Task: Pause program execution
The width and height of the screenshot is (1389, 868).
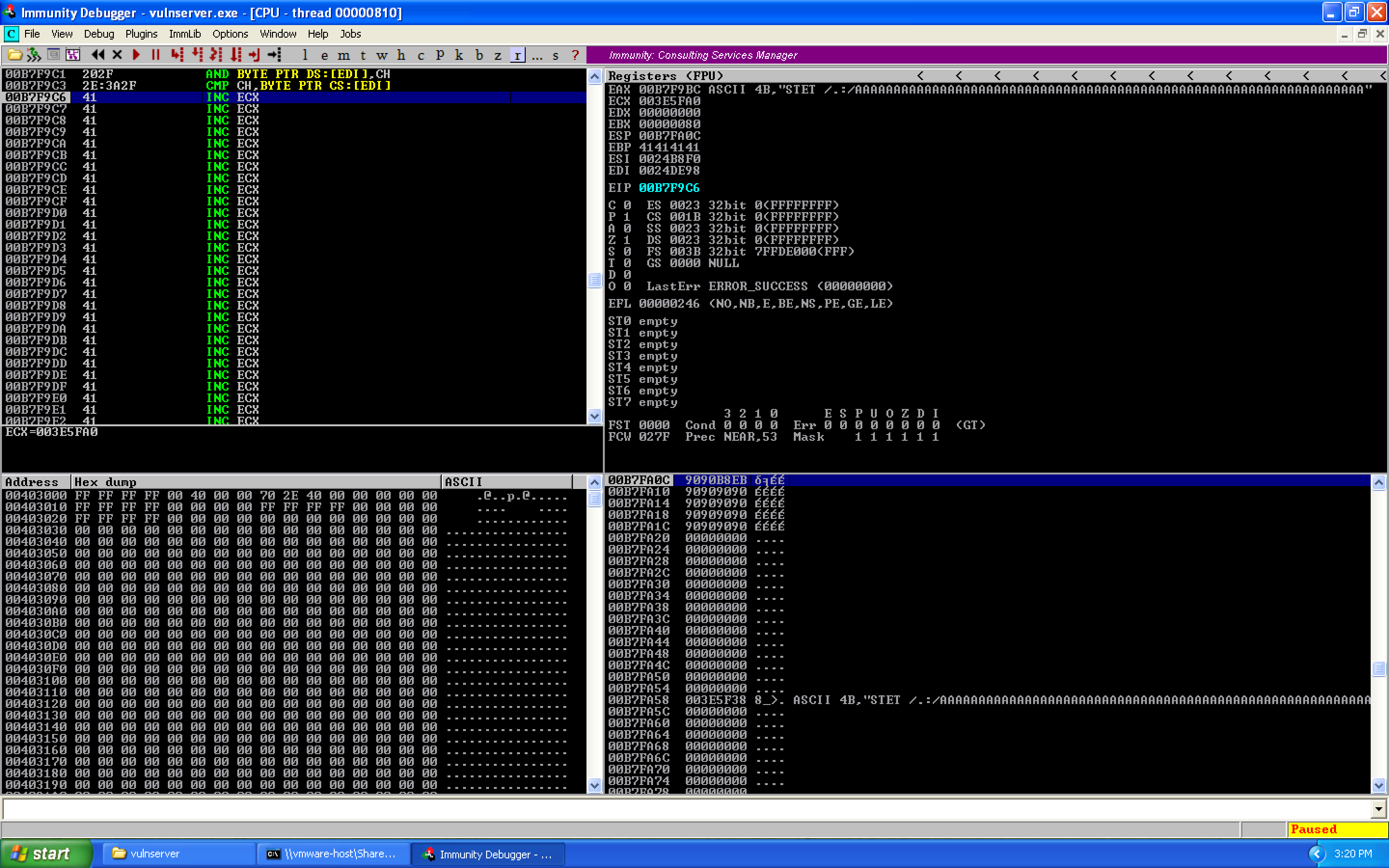Action: [x=156, y=55]
